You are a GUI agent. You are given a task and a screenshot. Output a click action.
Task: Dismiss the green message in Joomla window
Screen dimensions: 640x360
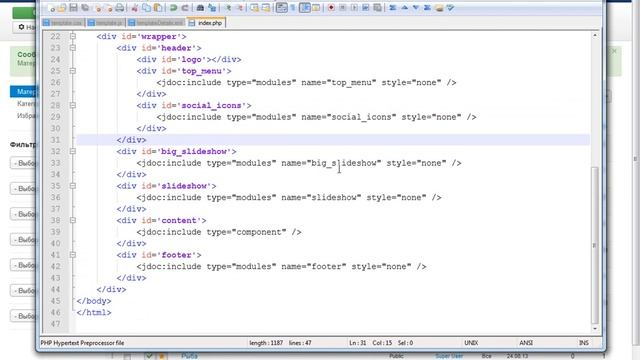pos(614,51)
